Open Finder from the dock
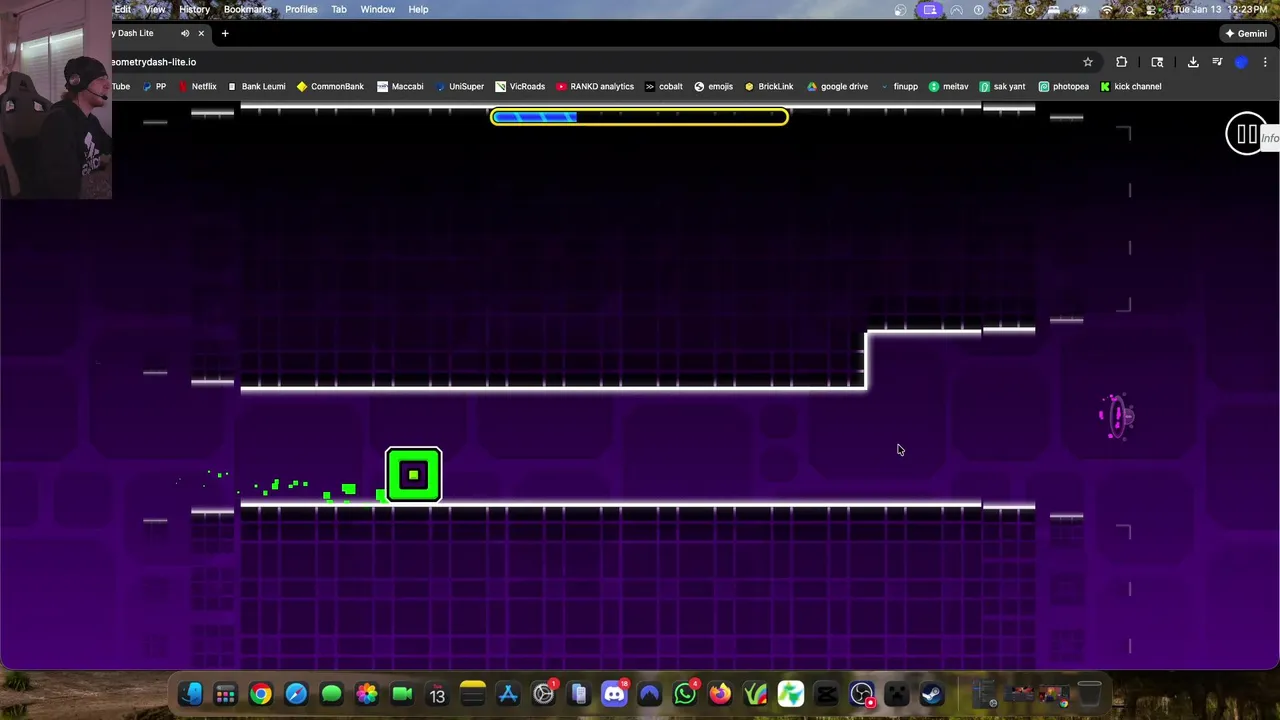1280x720 pixels. 190,694
